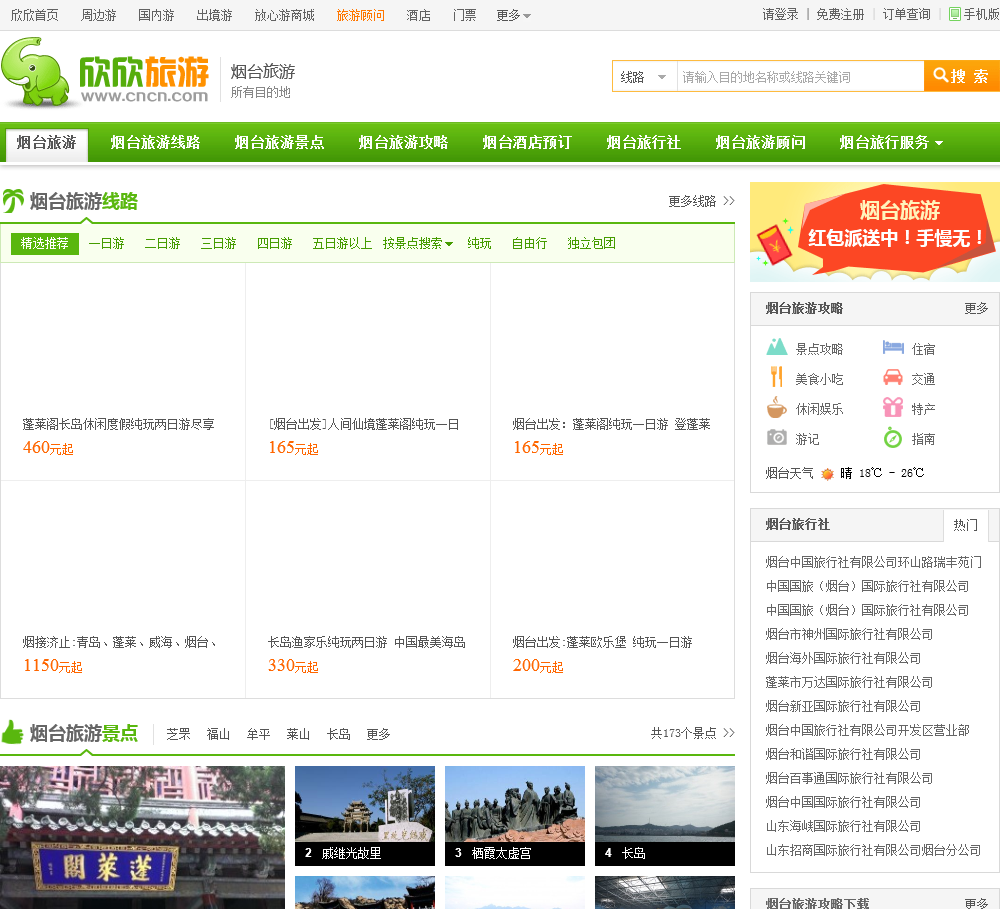
Task: Click the 免费注册 link
Action: [840, 15]
